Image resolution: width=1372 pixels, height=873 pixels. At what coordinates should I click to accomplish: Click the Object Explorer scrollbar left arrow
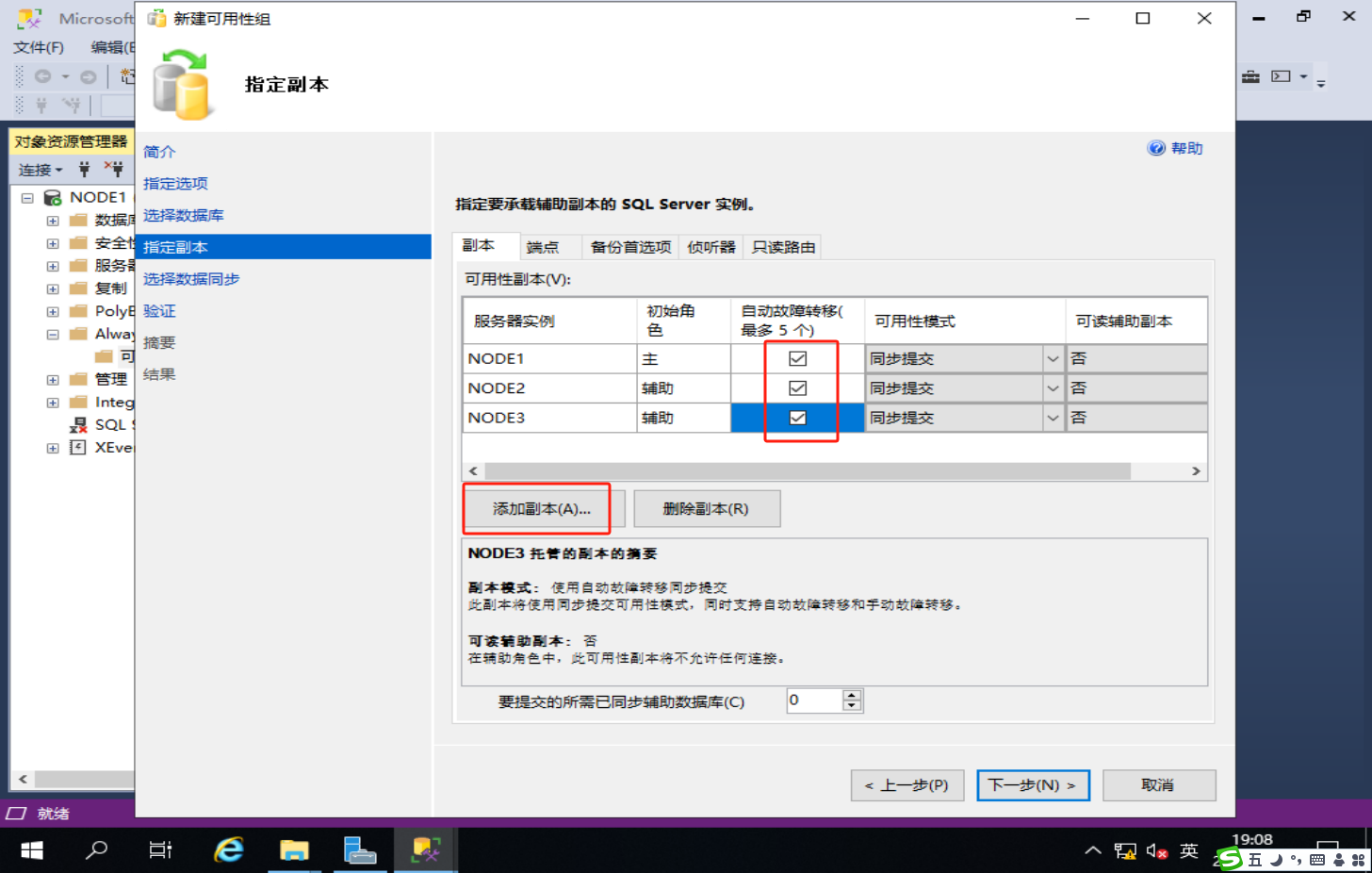coord(23,780)
